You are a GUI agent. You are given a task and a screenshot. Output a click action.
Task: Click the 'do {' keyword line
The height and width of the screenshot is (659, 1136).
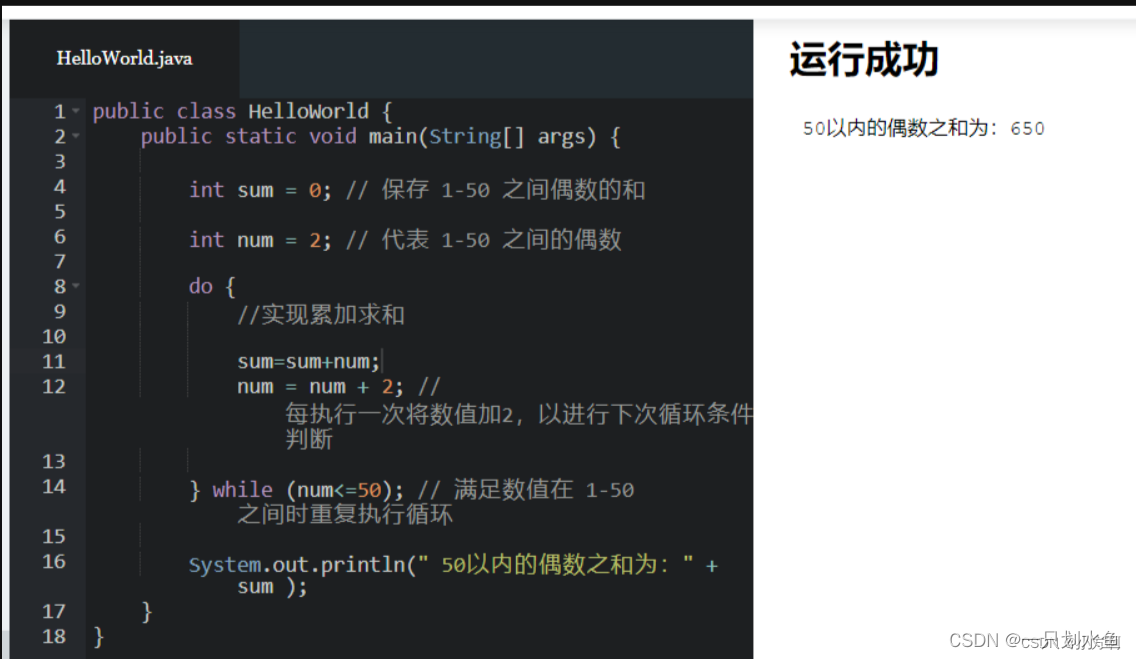coord(212,287)
